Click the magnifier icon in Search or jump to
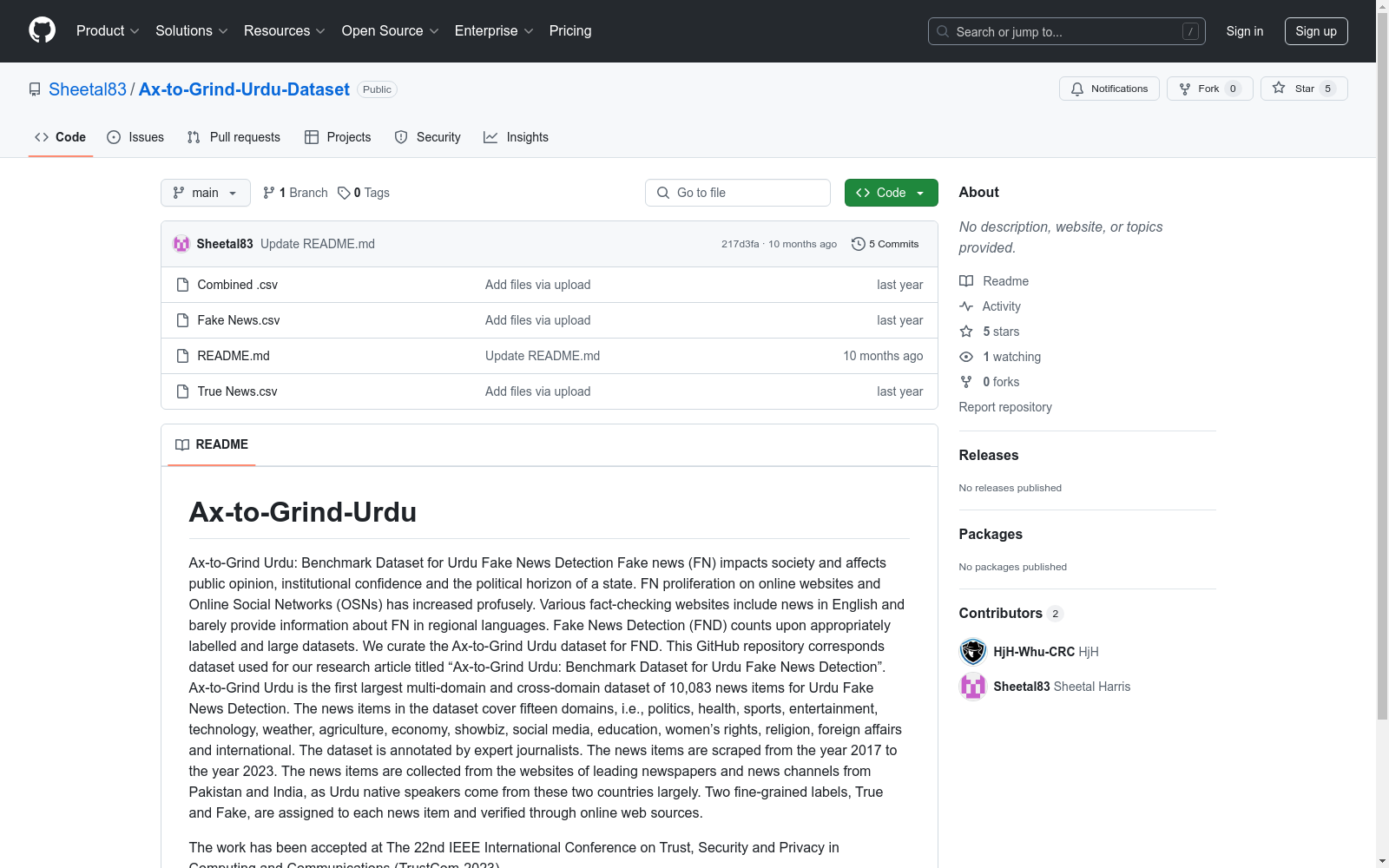This screenshot has height=868, width=1389. tap(943, 31)
